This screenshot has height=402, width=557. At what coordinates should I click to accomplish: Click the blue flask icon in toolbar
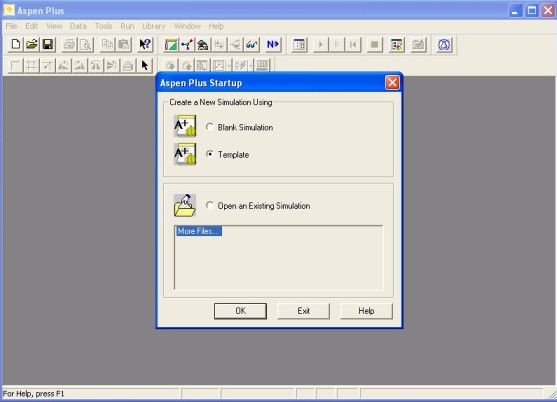[444, 45]
